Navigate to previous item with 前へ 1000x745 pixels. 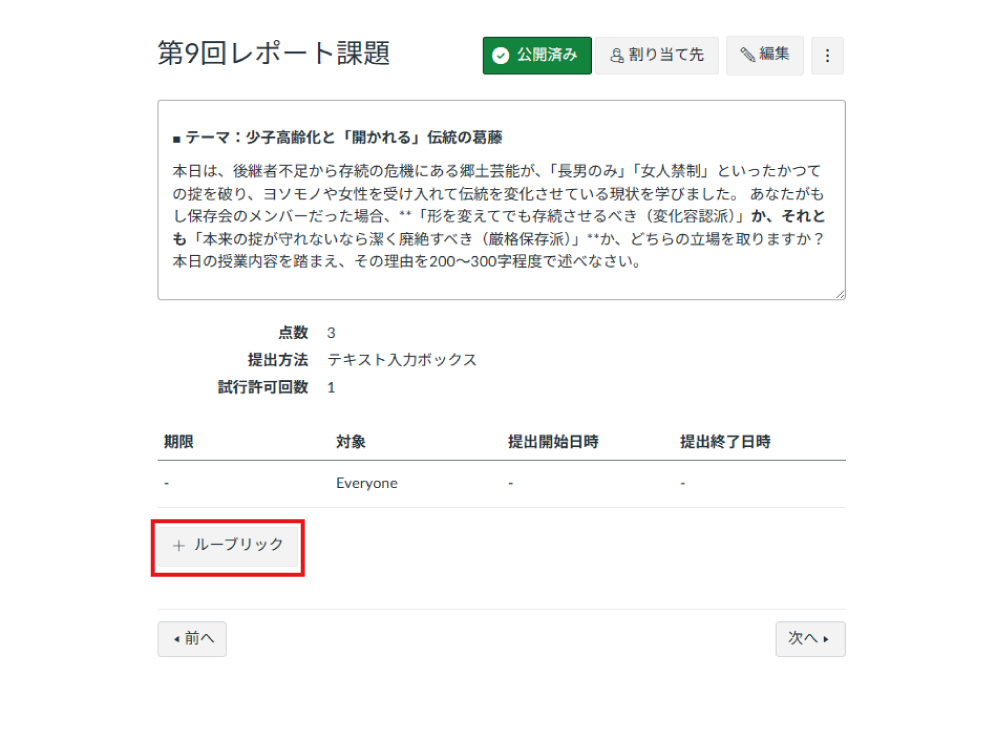click(x=192, y=639)
